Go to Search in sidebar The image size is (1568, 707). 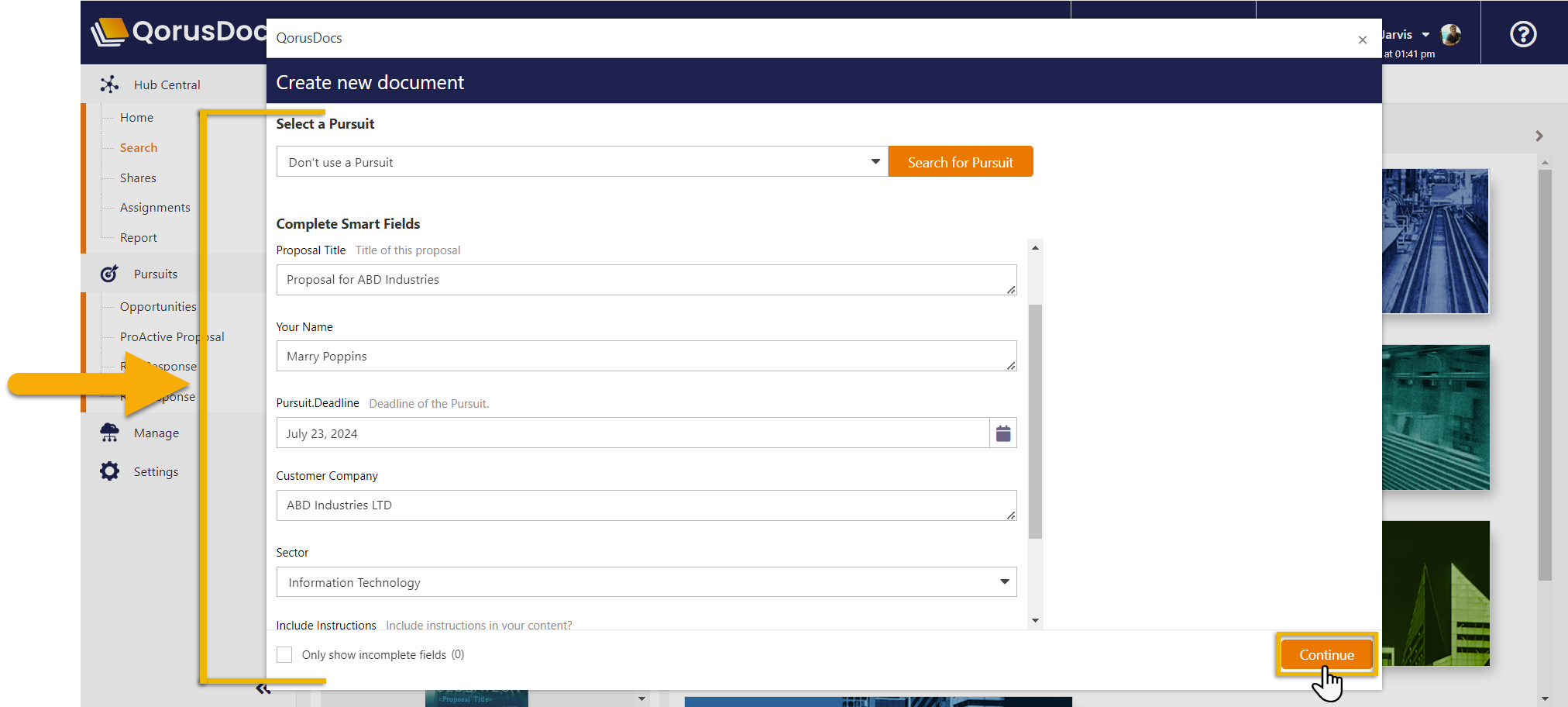tap(139, 147)
